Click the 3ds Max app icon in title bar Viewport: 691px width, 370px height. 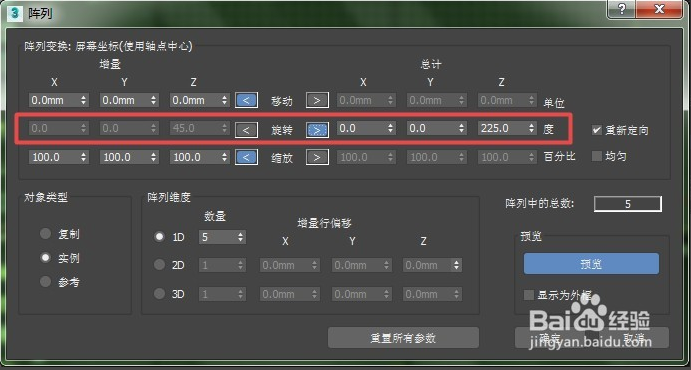point(16,13)
